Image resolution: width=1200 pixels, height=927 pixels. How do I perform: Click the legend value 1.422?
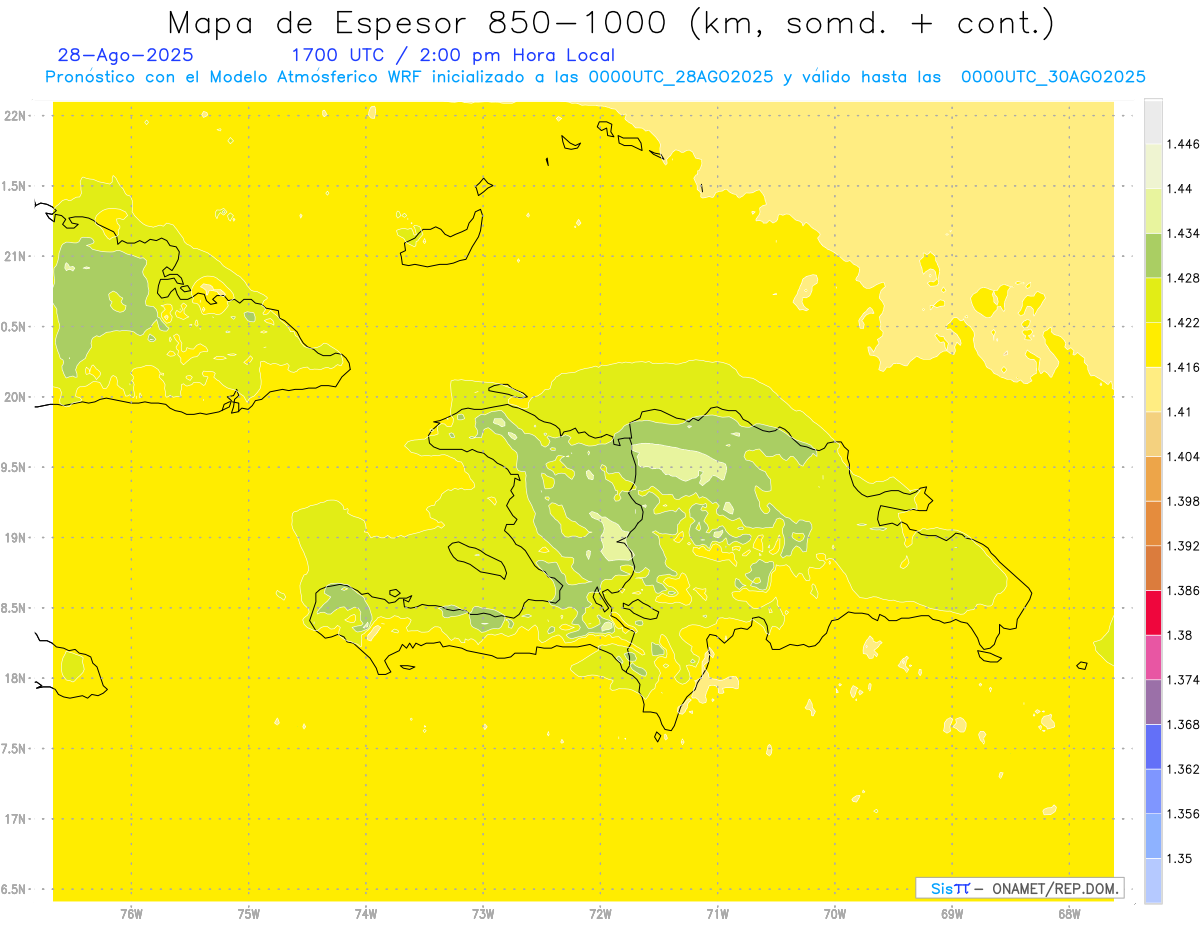[x=1183, y=323]
